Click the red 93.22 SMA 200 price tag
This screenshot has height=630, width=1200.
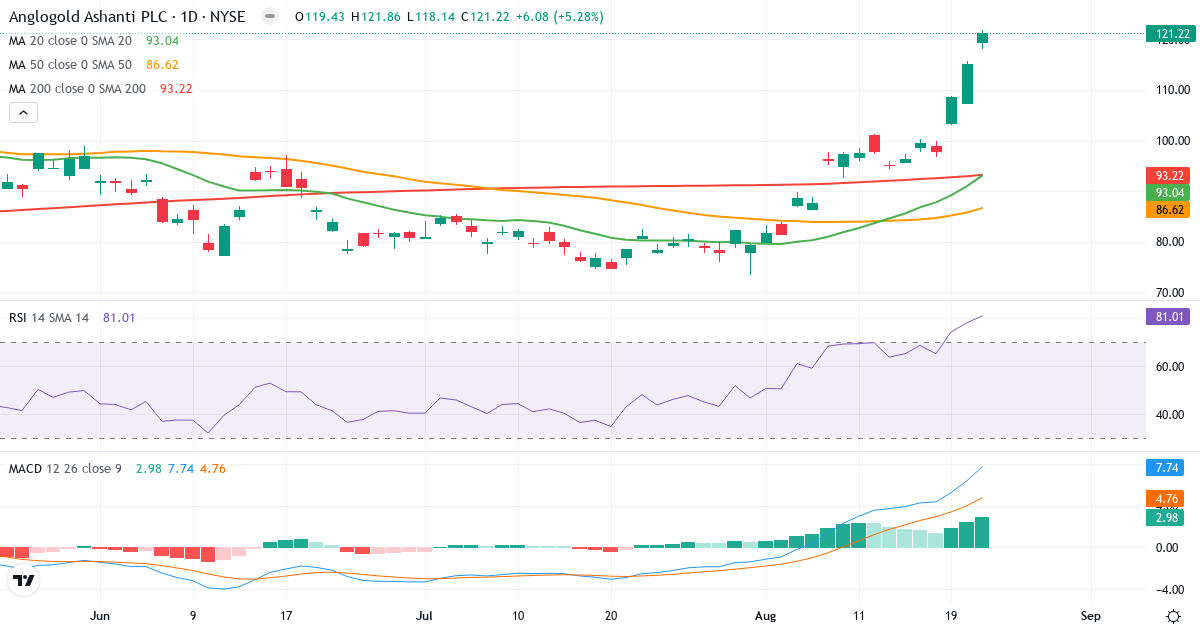(1170, 175)
